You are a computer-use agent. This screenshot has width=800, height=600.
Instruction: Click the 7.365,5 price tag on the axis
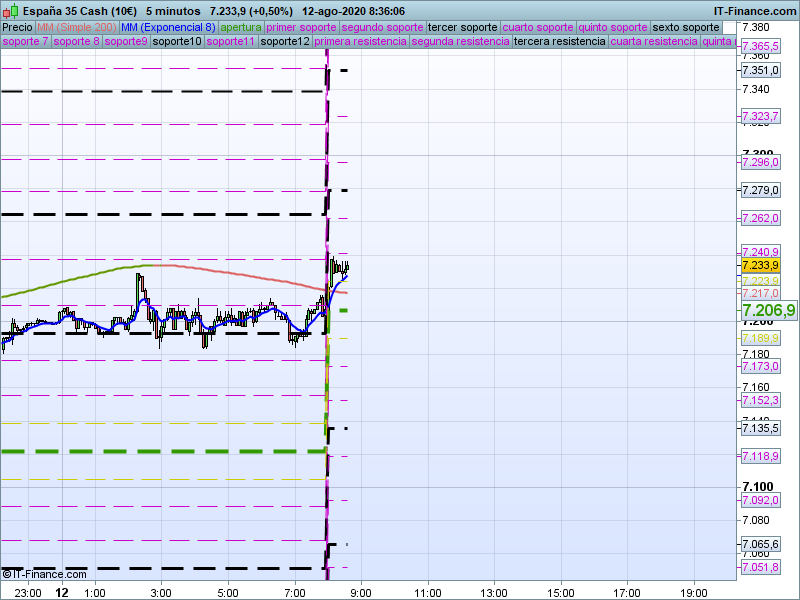pyautogui.click(x=759, y=47)
